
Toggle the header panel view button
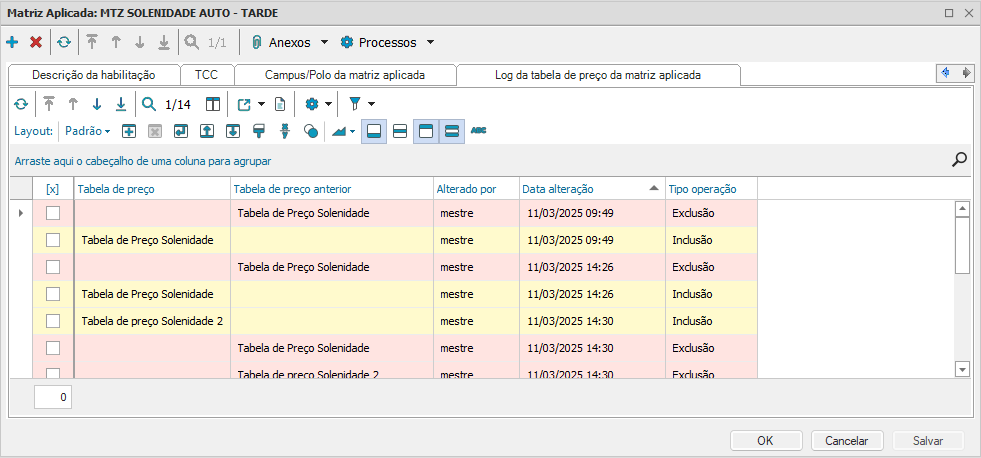coord(426,131)
